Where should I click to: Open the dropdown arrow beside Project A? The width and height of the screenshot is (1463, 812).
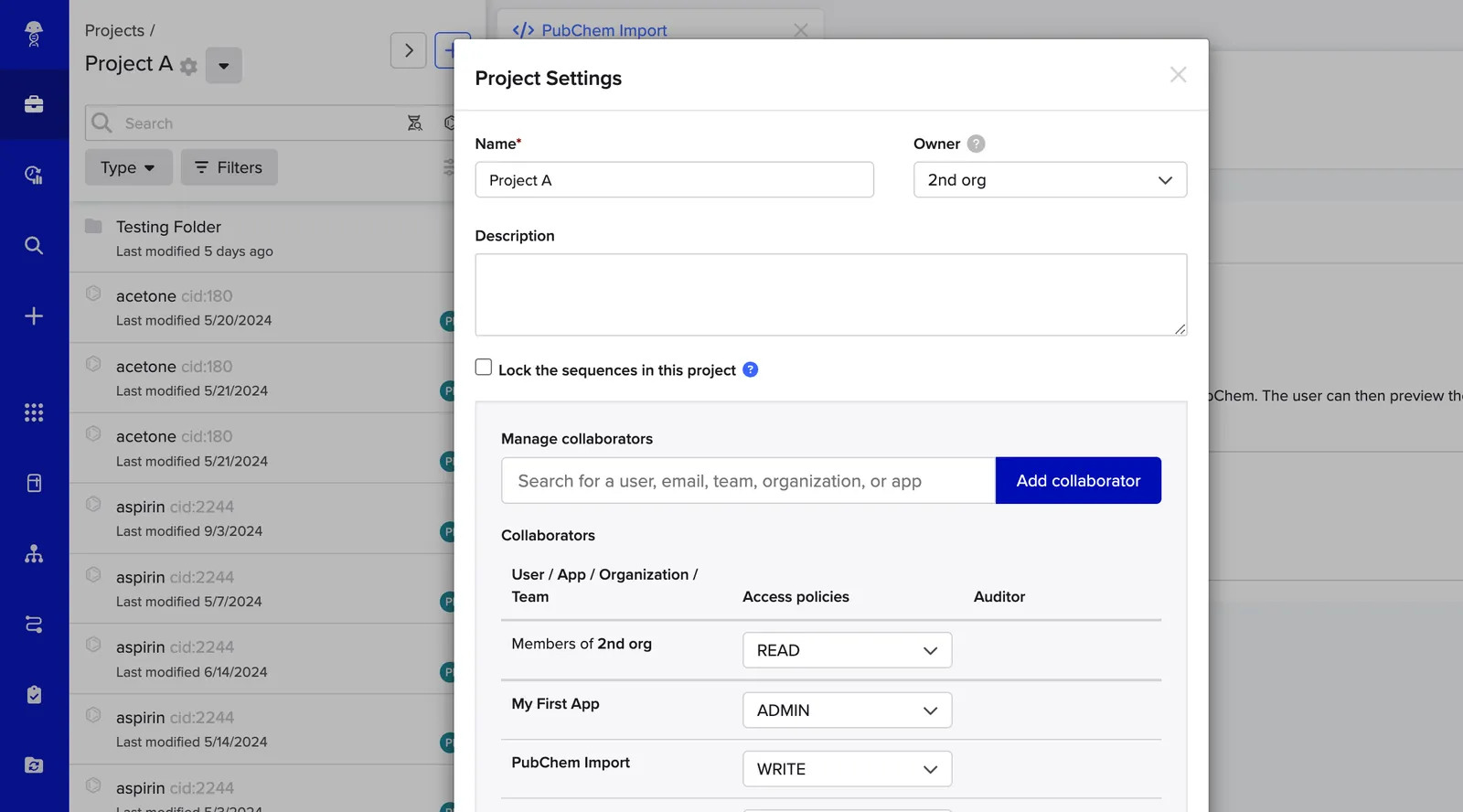pos(223,66)
